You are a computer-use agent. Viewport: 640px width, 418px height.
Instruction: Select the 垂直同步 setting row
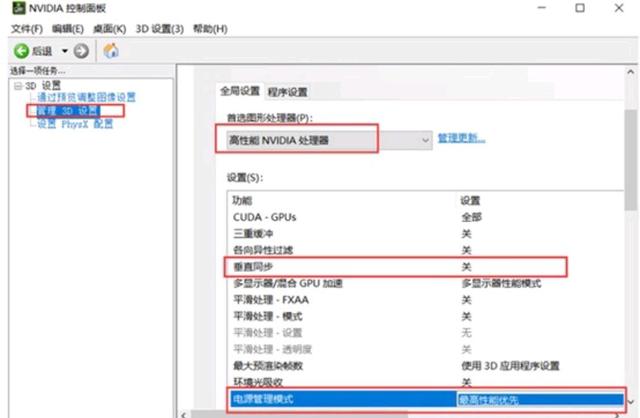tap(424, 267)
